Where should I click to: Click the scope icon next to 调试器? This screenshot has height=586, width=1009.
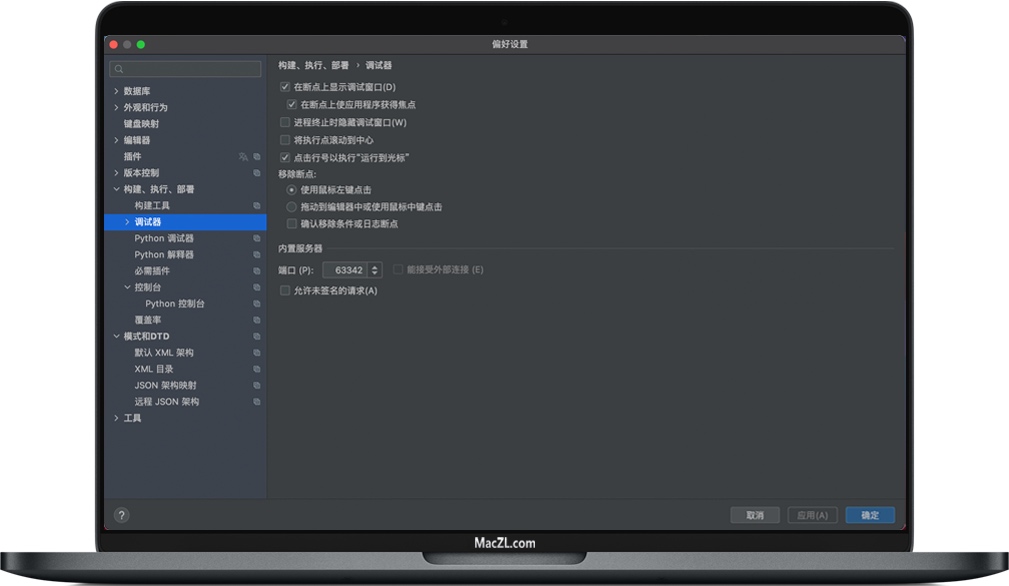point(256,221)
